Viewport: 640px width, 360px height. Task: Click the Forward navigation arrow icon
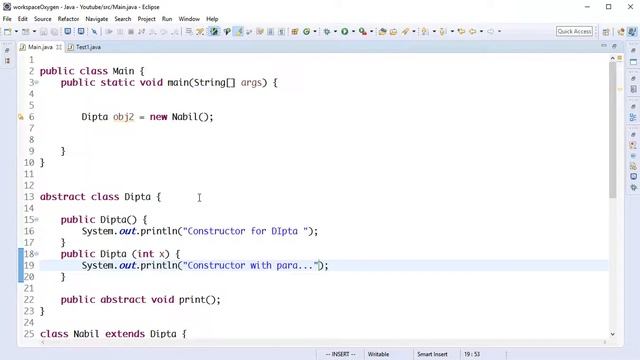tap(491, 31)
